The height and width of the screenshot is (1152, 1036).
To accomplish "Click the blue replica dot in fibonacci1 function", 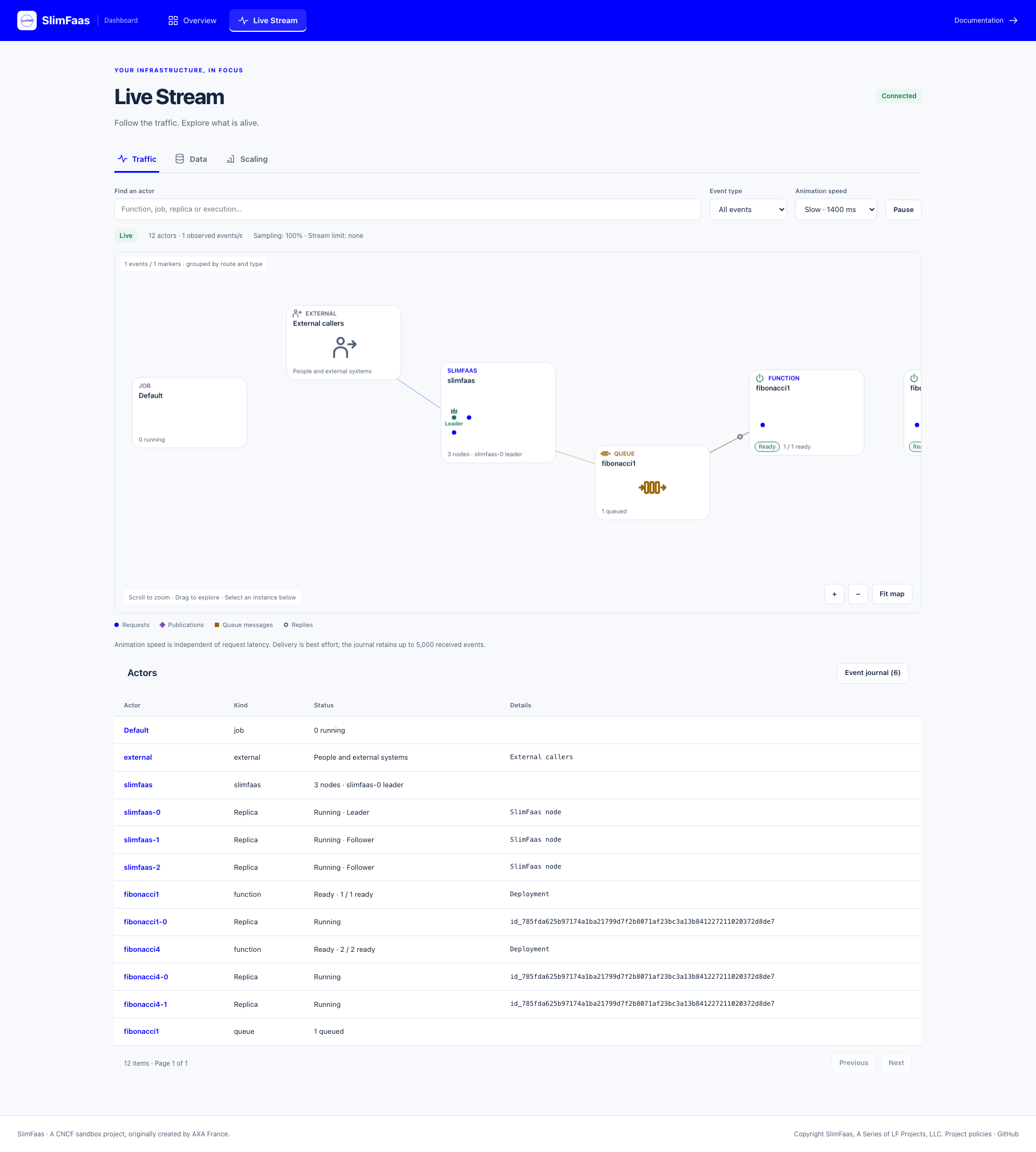I will click(x=763, y=425).
